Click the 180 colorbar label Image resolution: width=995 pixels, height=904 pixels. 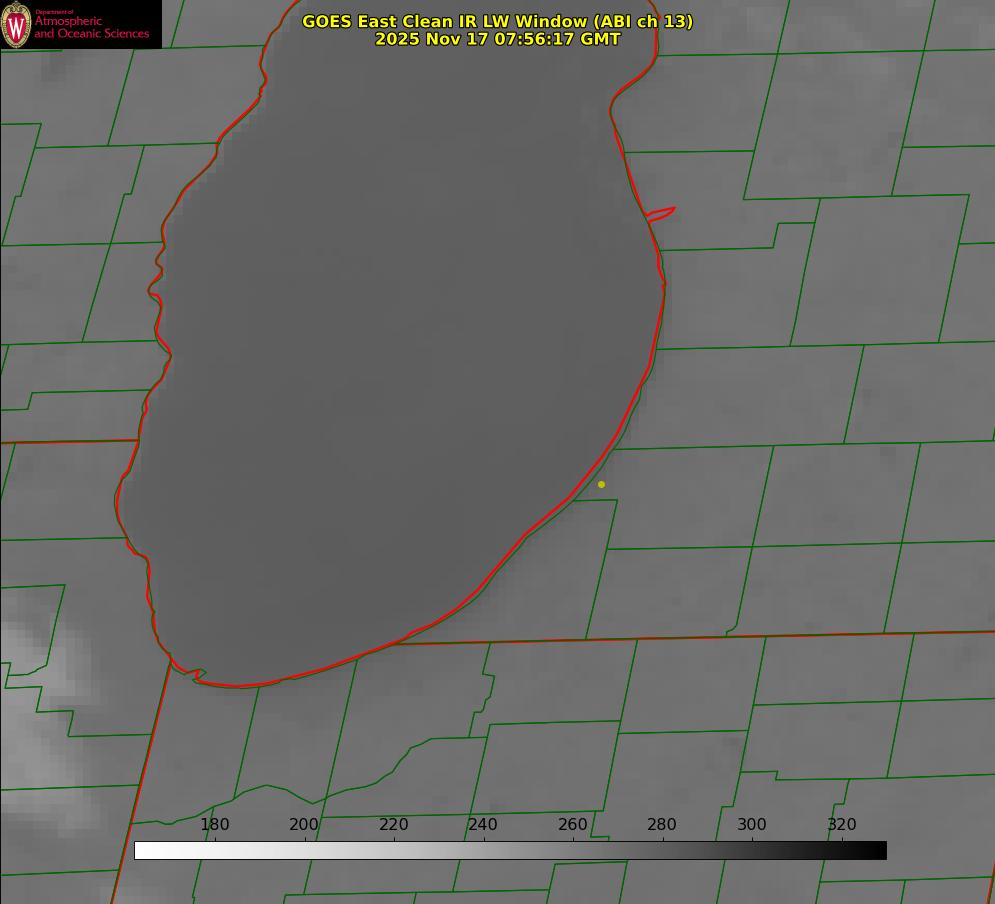click(214, 824)
